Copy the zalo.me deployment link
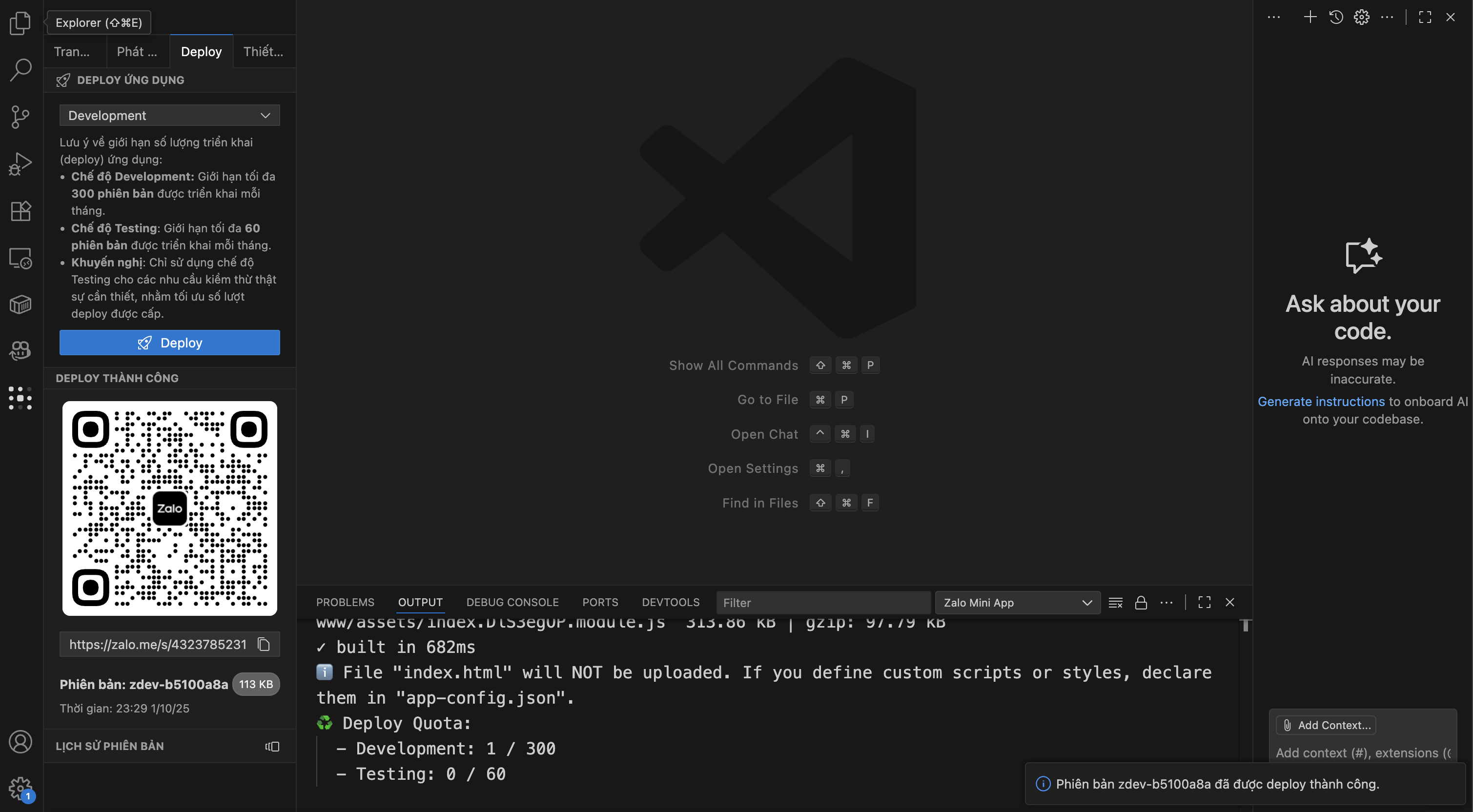The height and width of the screenshot is (812, 1473). [264, 644]
